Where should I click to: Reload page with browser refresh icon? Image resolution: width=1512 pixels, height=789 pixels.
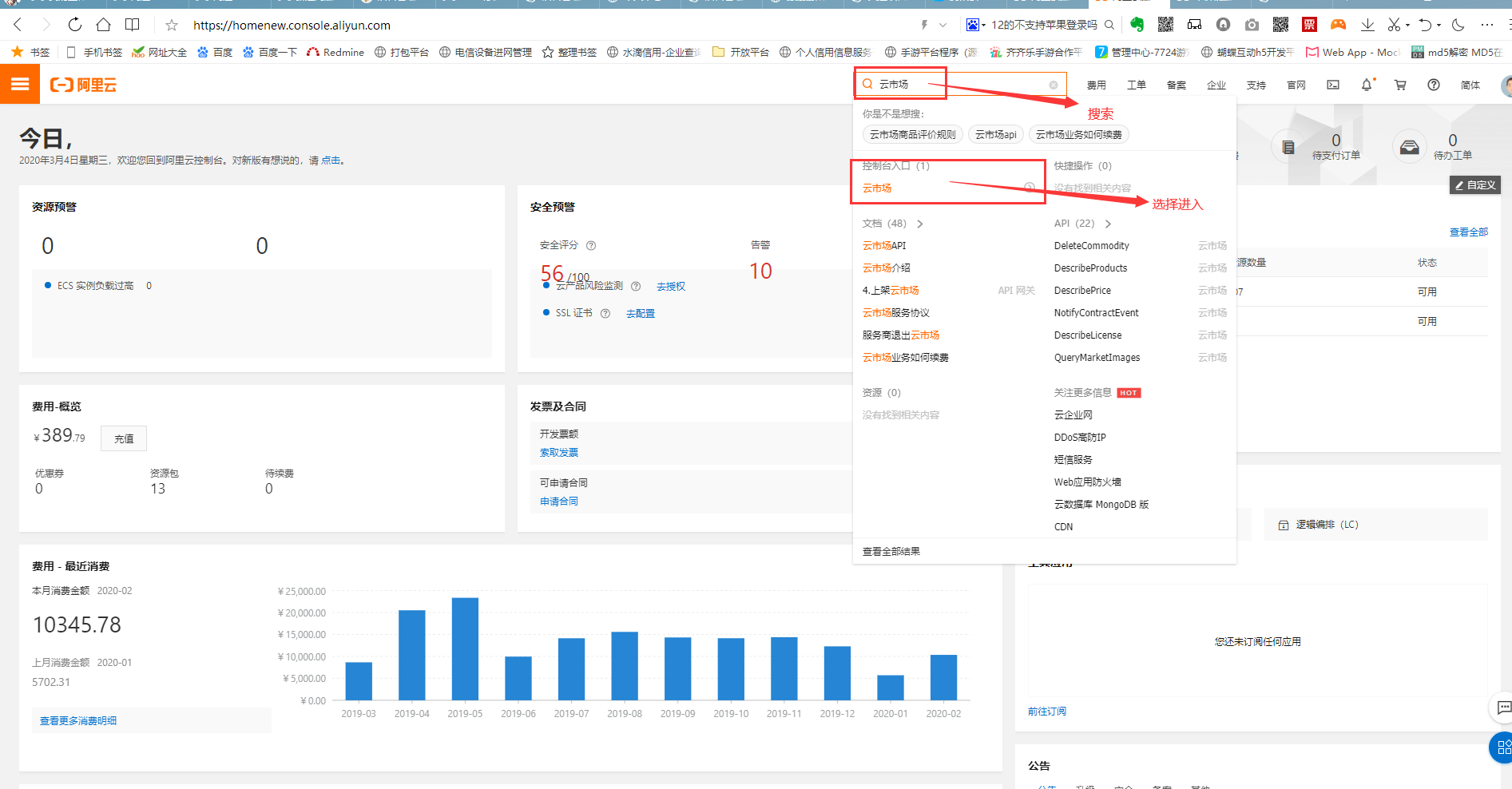click(x=75, y=25)
